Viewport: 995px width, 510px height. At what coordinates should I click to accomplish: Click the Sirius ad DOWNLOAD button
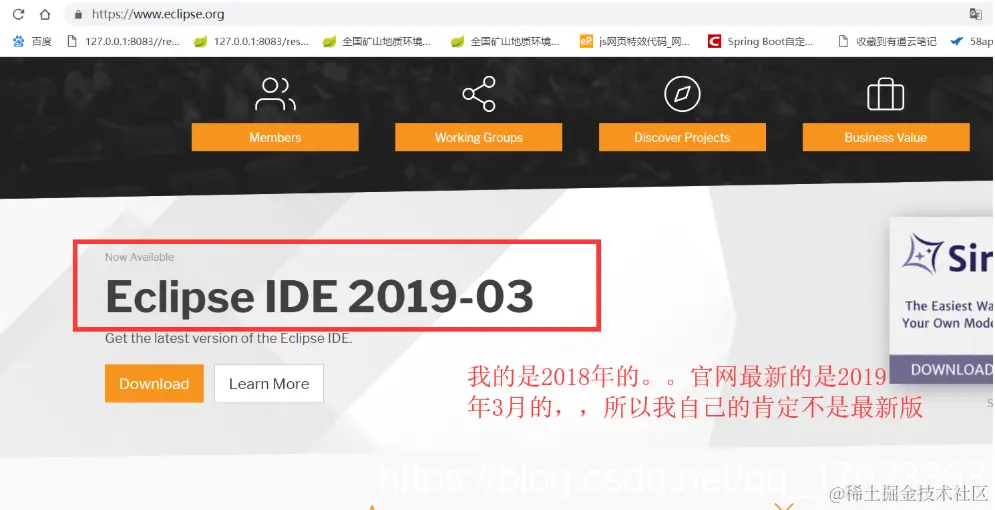pyautogui.click(x=942, y=369)
